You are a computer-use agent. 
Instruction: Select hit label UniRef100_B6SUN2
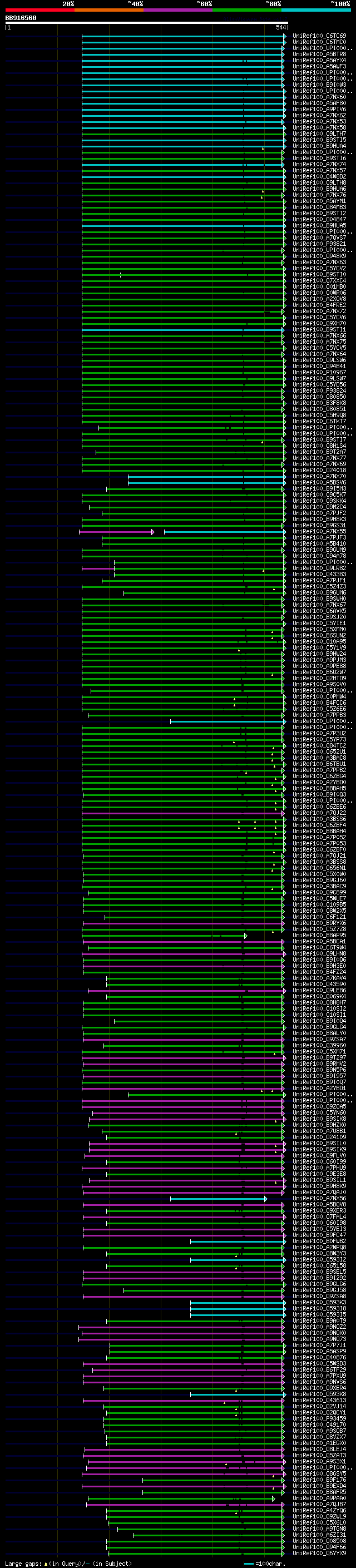(319, 635)
